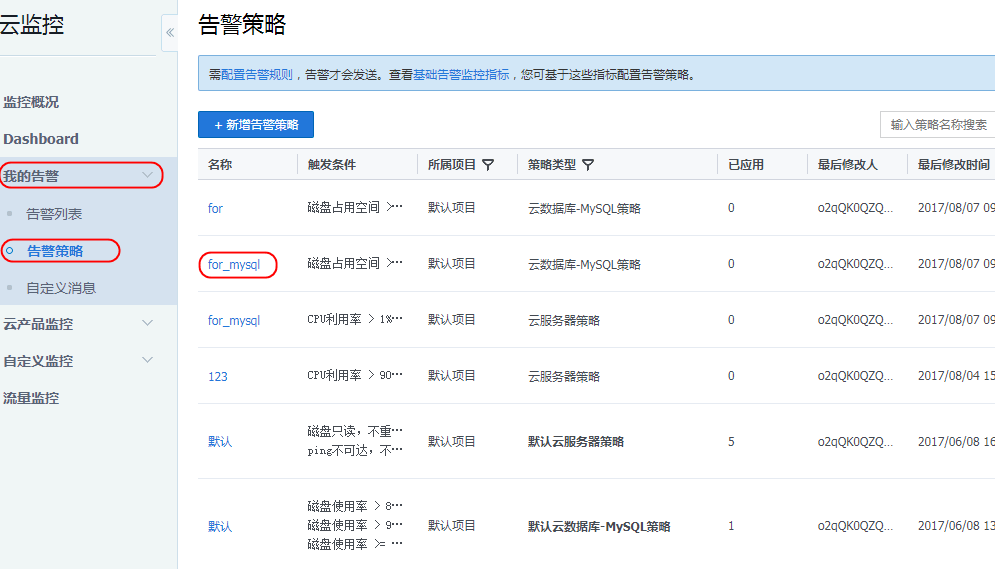The height and width of the screenshot is (569, 995).
Task: Open Dashboard from the sidebar
Action: (41, 139)
